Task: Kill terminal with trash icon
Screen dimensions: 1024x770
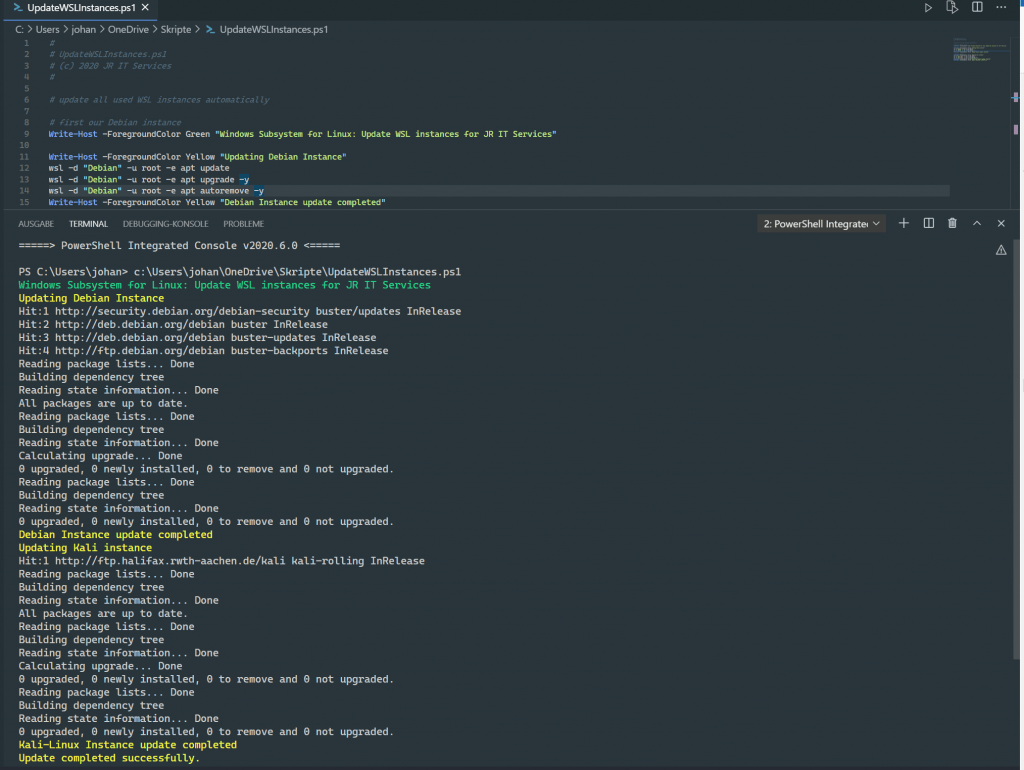Action: 952,223
